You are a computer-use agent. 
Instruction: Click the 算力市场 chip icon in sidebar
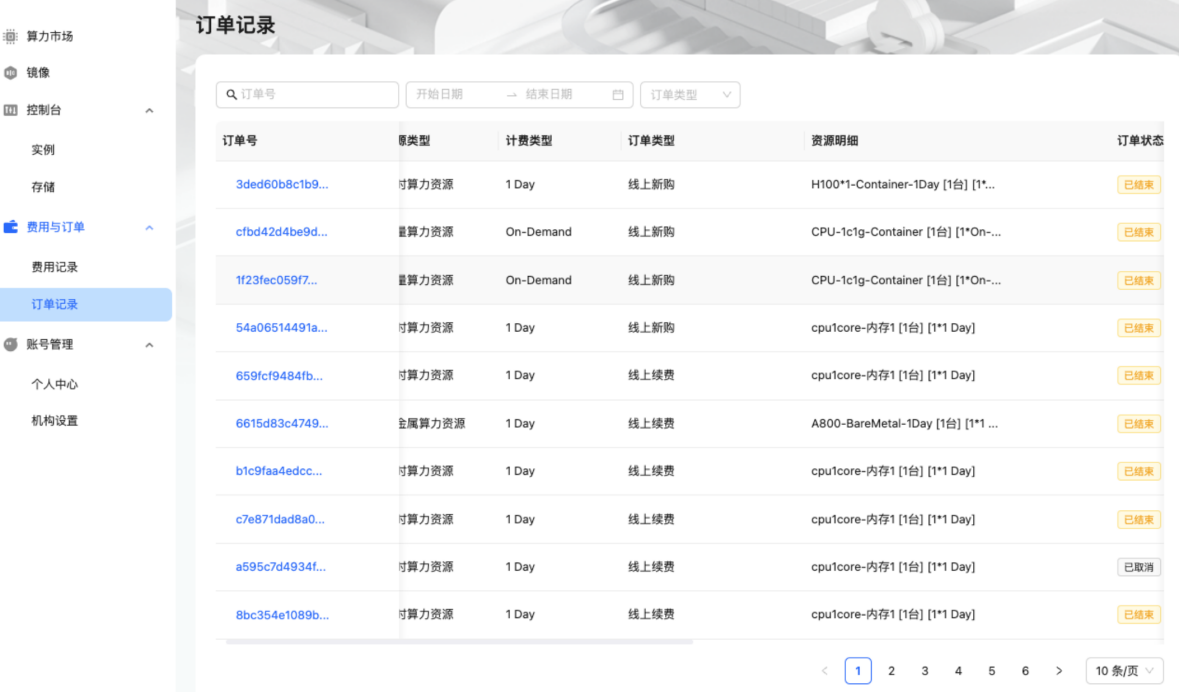pos(11,36)
